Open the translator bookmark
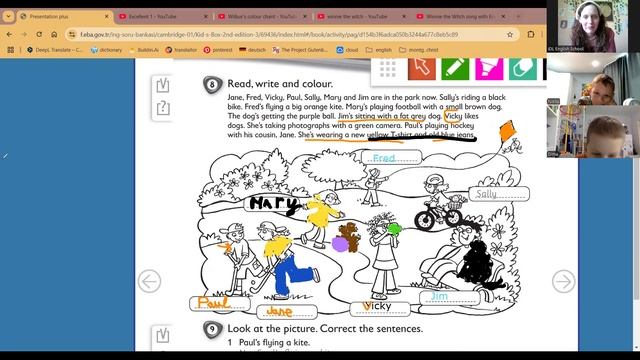640x360 pixels. [181, 50]
